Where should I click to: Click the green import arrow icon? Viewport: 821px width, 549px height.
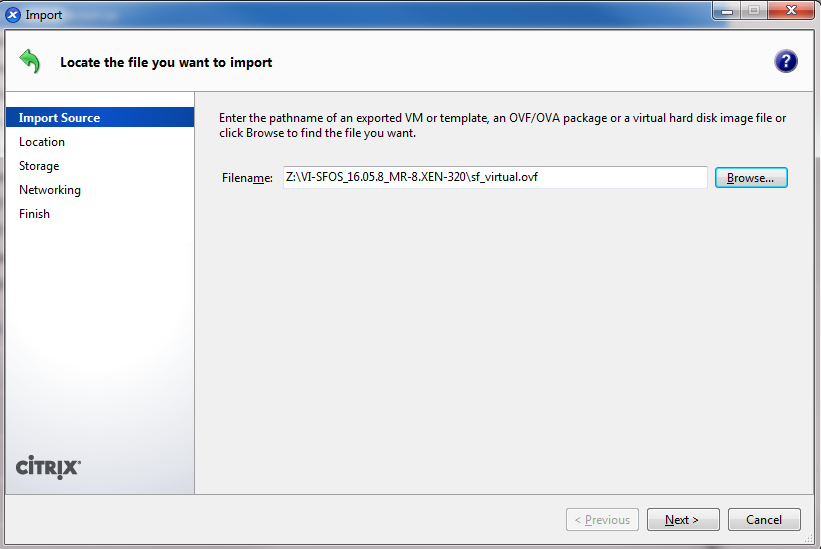pos(30,62)
